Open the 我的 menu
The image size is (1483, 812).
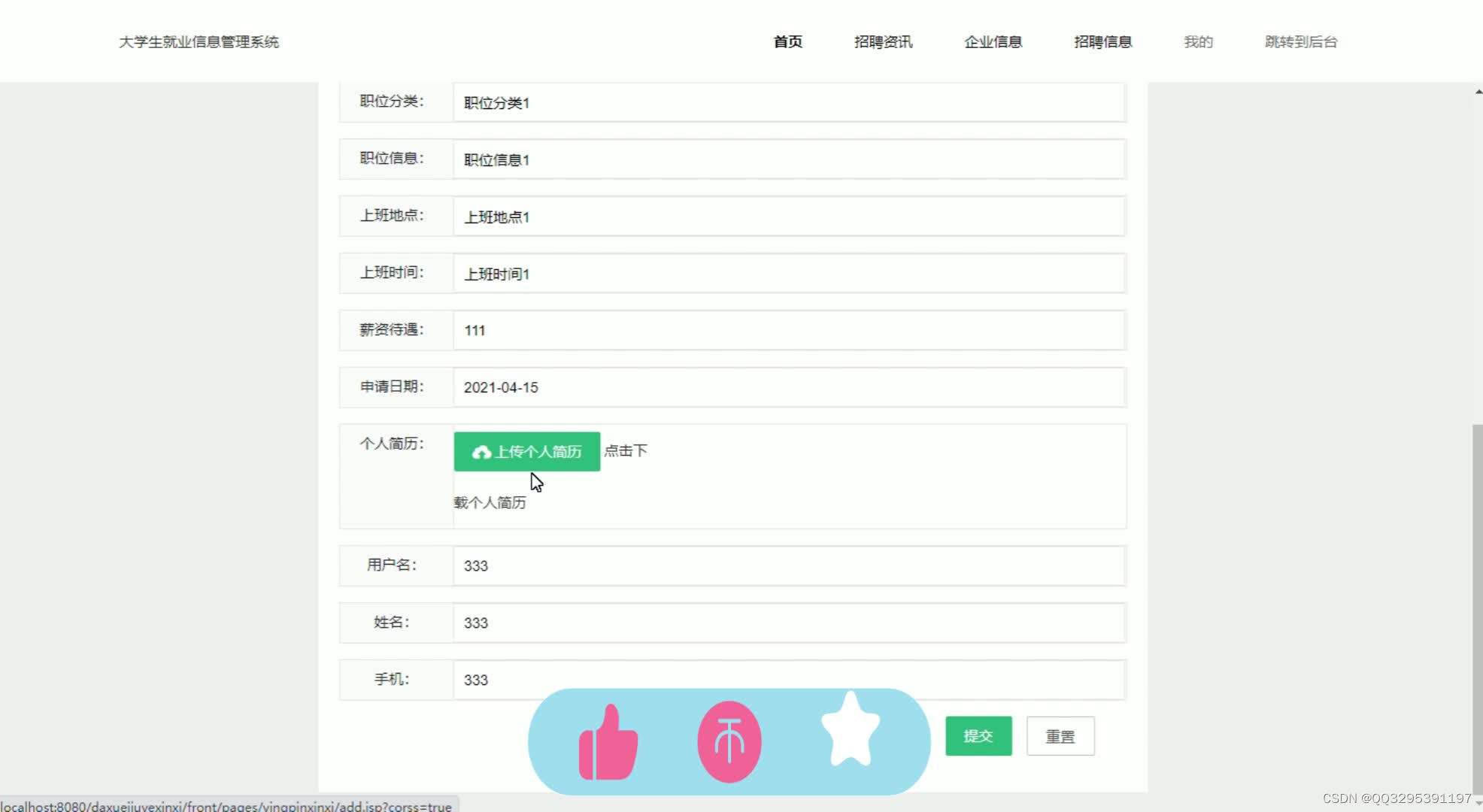coord(1198,41)
